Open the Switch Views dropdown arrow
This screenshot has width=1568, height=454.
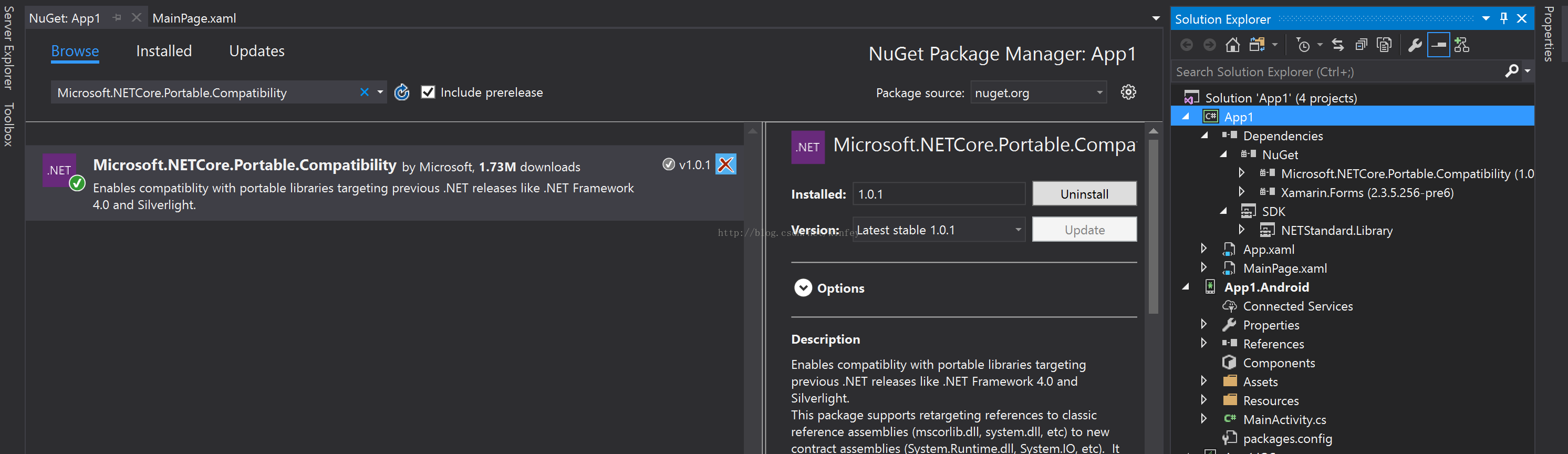point(1274,45)
